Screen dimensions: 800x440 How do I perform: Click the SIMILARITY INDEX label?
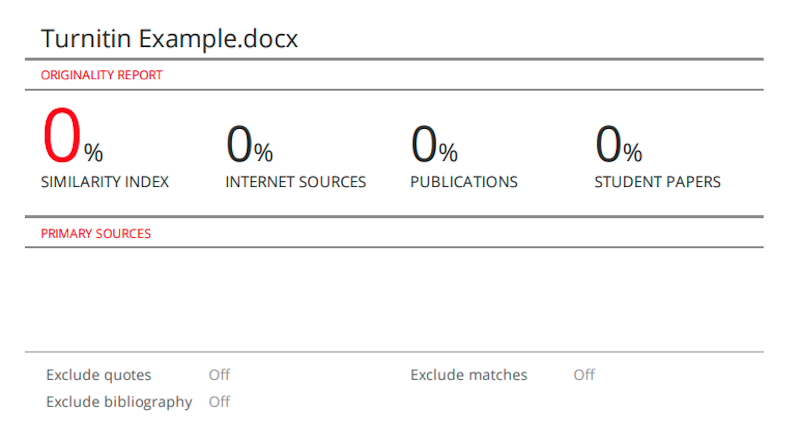[105, 182]
